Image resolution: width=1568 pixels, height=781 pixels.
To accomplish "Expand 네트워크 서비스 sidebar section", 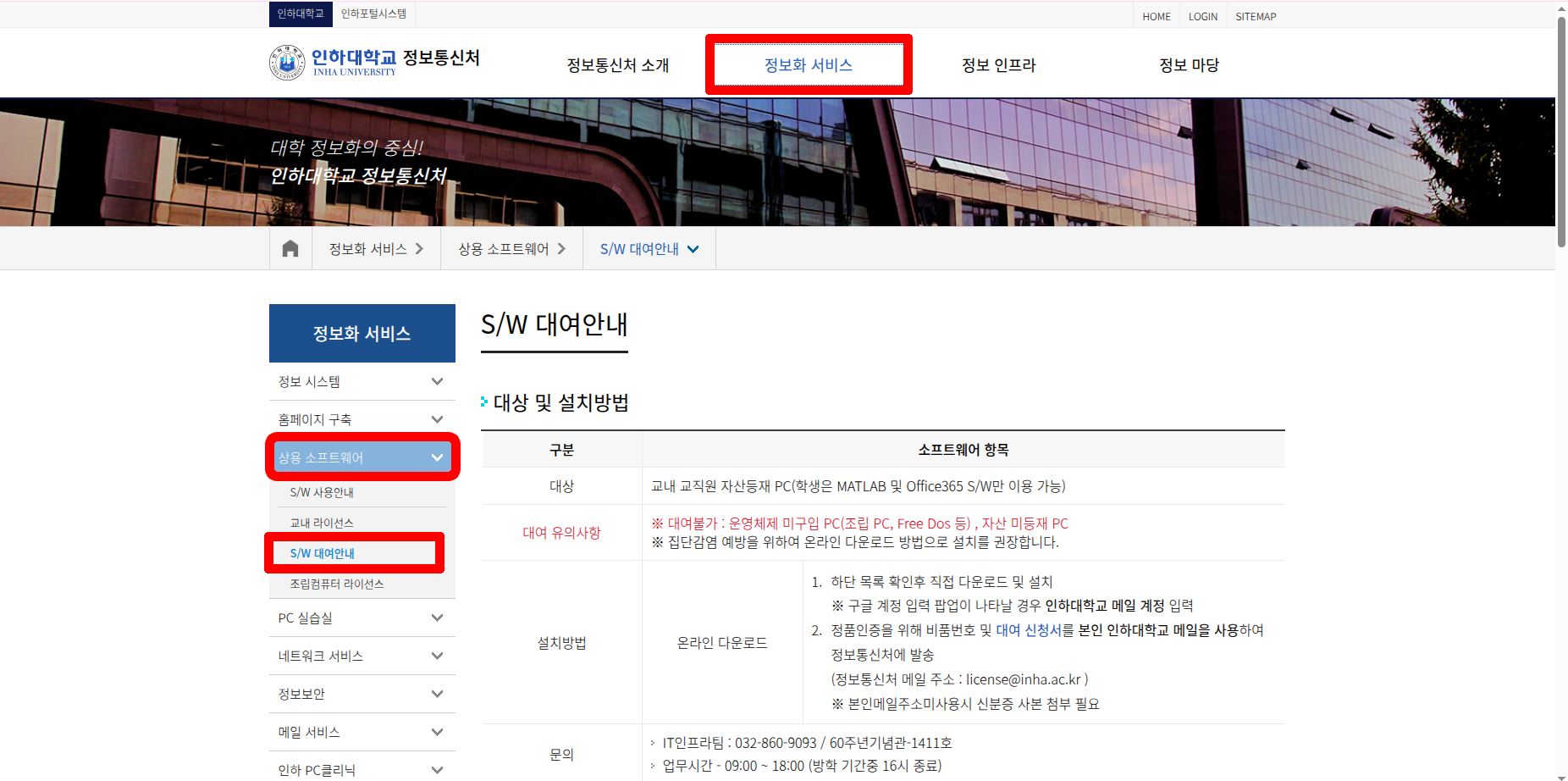I will point(362,656).
